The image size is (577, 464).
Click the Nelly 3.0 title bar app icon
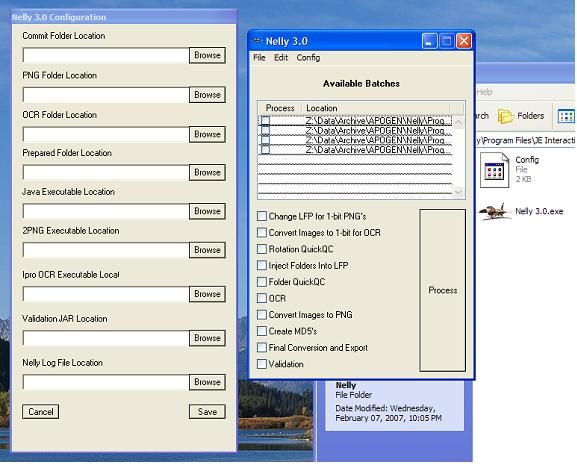[258, 41]
